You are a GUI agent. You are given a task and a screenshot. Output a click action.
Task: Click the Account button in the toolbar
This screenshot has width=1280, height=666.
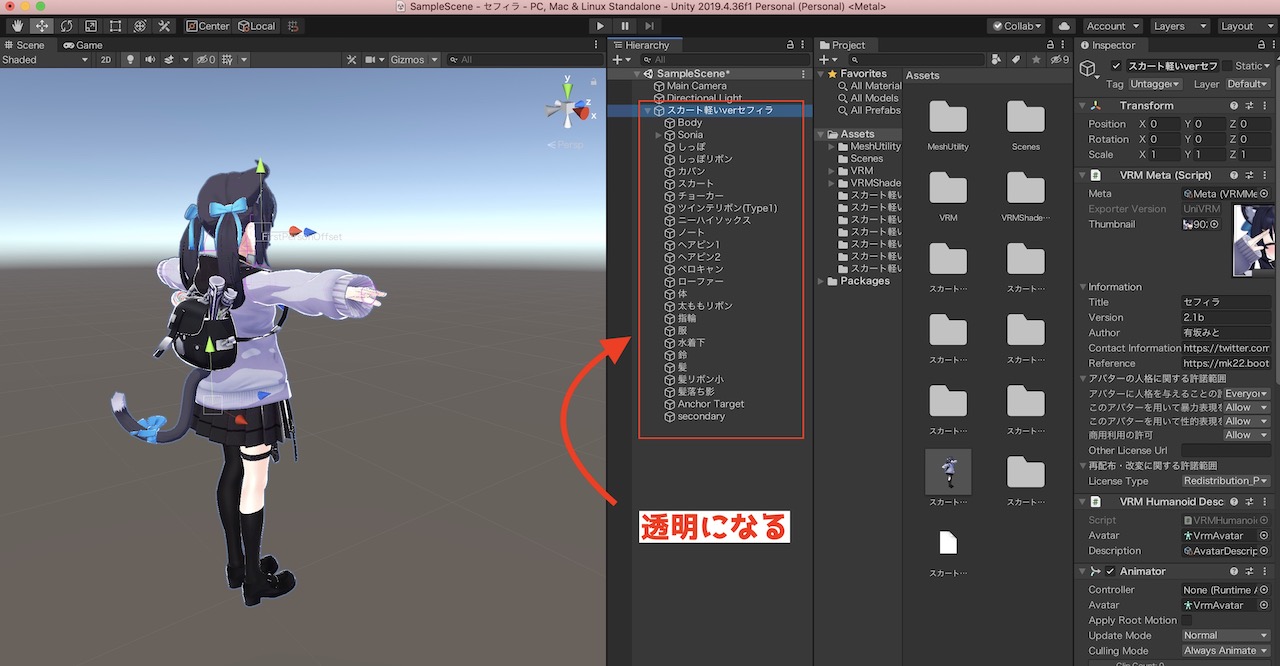(x=1108, y=25)
